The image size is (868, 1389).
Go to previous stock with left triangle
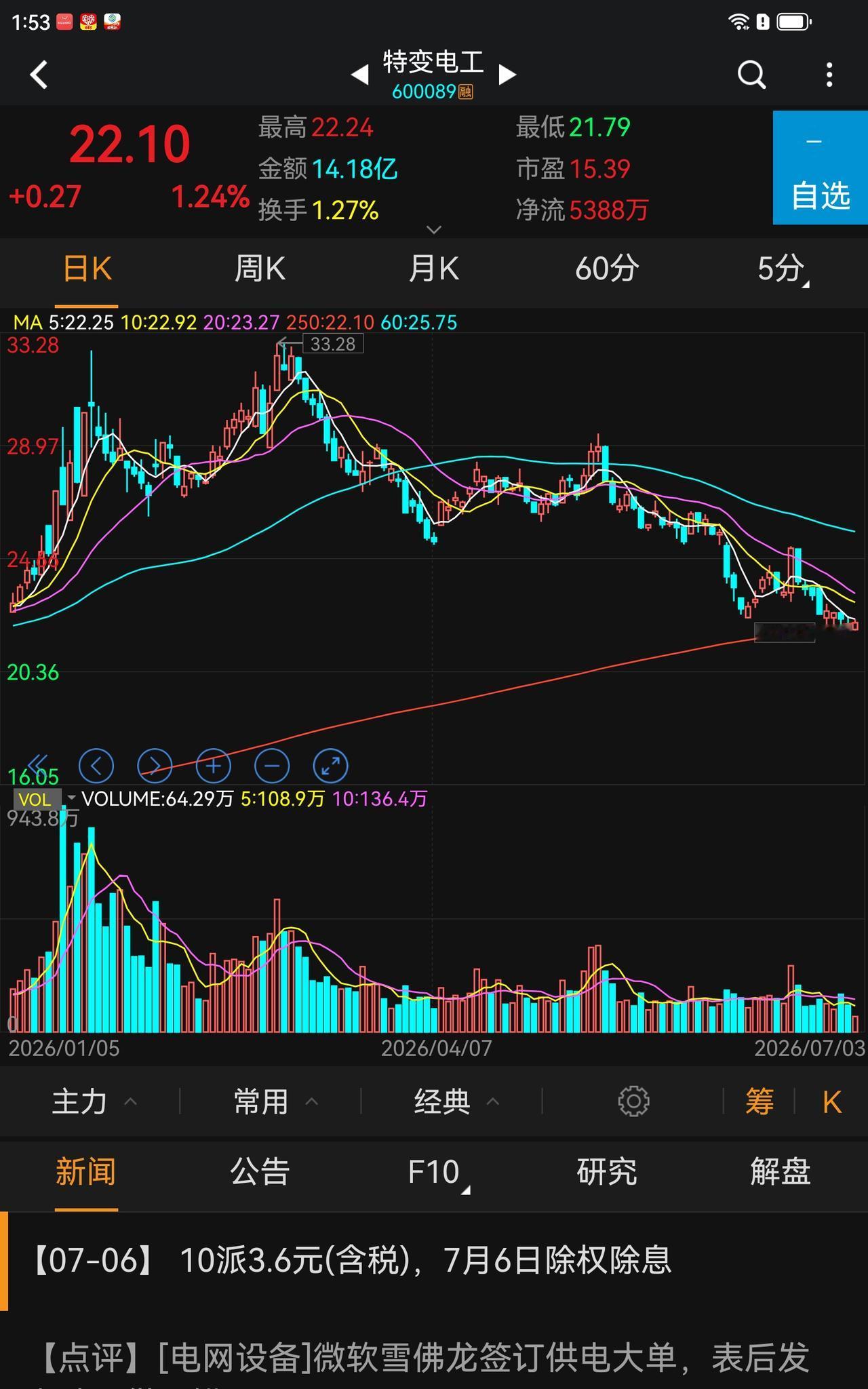[x=360, y=75]
